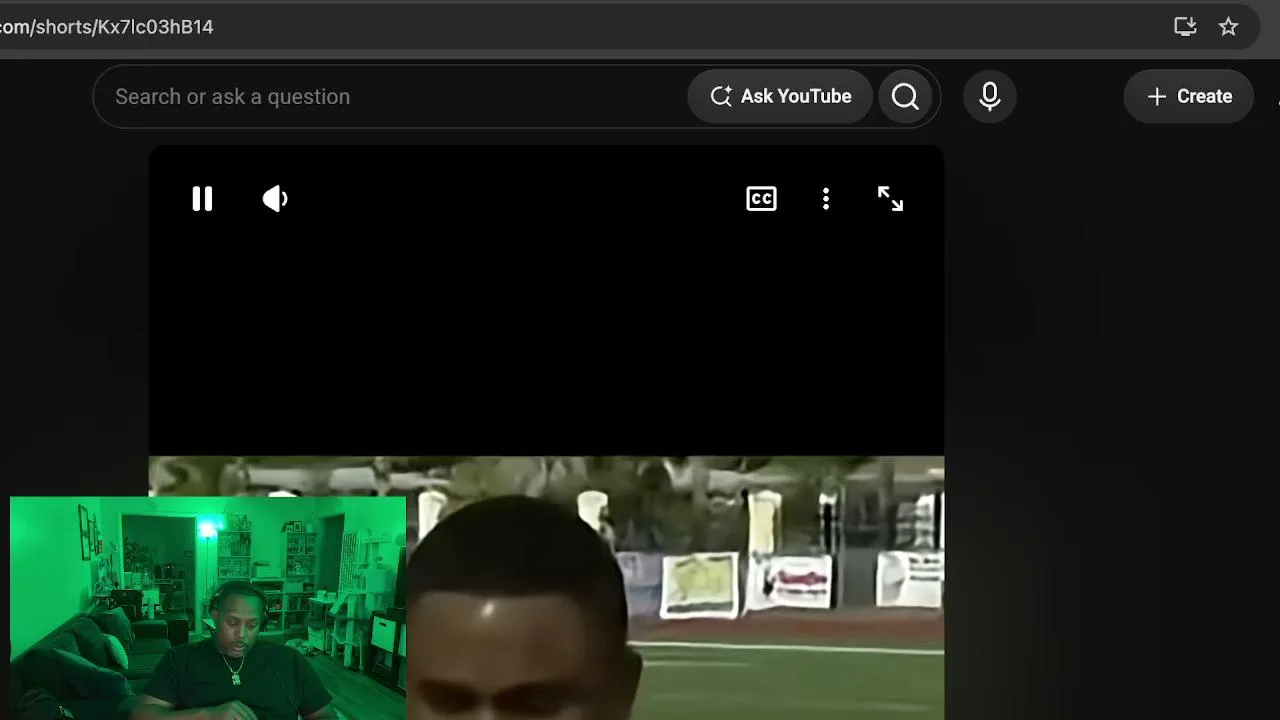Pause the Shorts video
The height and width of the screenshot is (720, 1280).
point(202,199)
